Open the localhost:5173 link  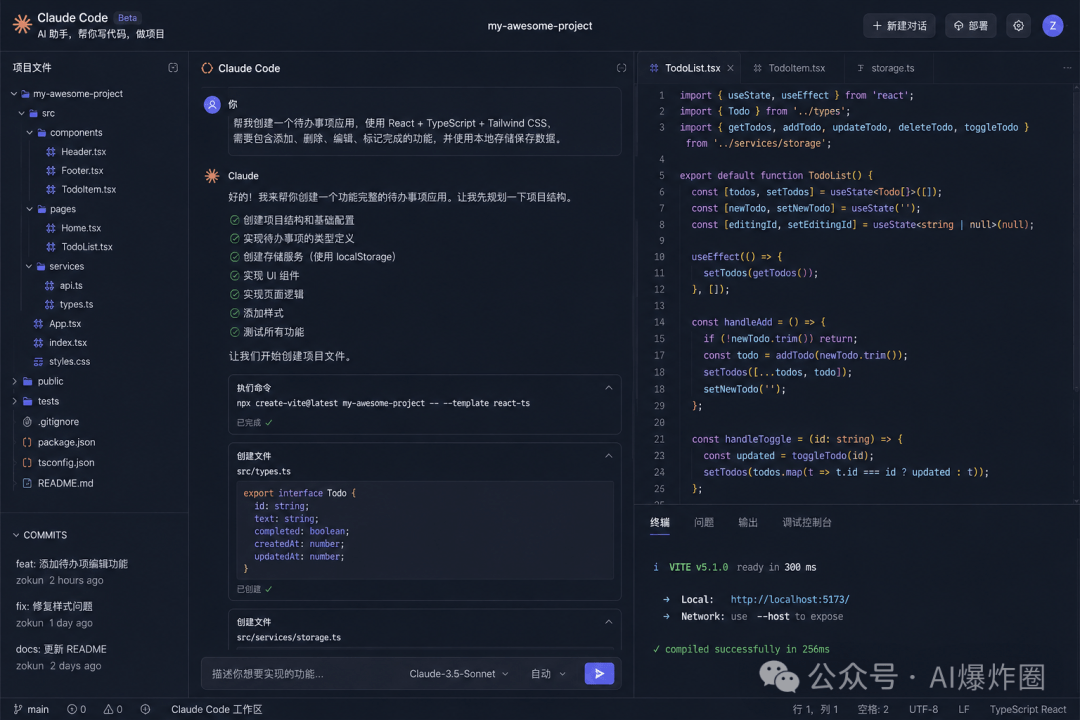[x=790, y=599]
